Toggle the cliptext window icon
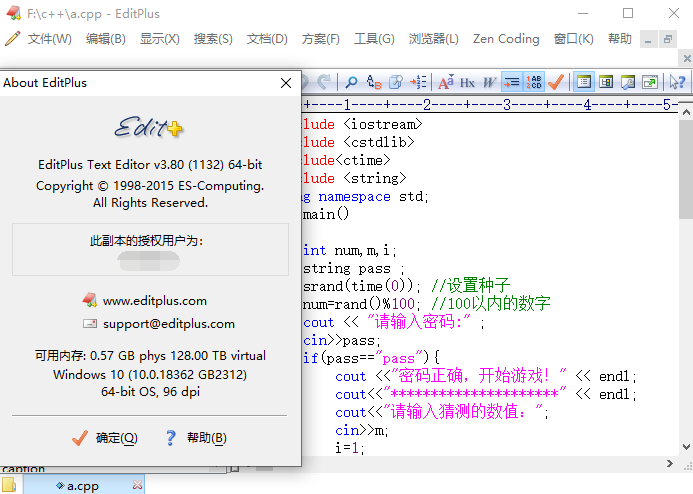This screenshot has width=693, height=494. coord(606,82)
